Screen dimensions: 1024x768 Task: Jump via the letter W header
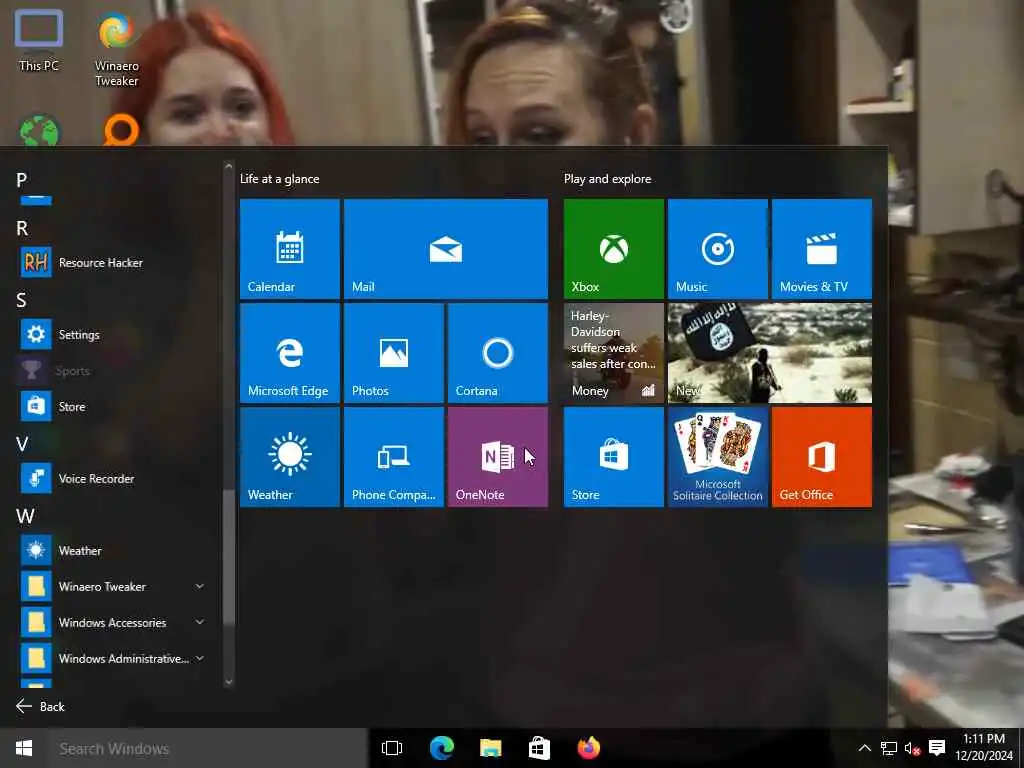(25, 516)
